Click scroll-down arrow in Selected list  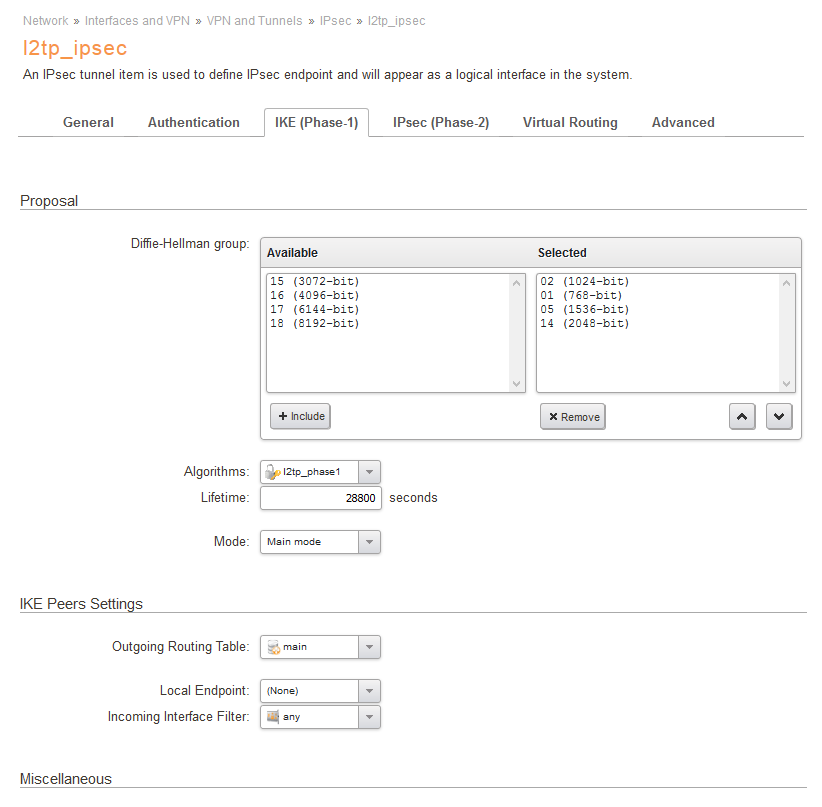[x=786, y=384]
